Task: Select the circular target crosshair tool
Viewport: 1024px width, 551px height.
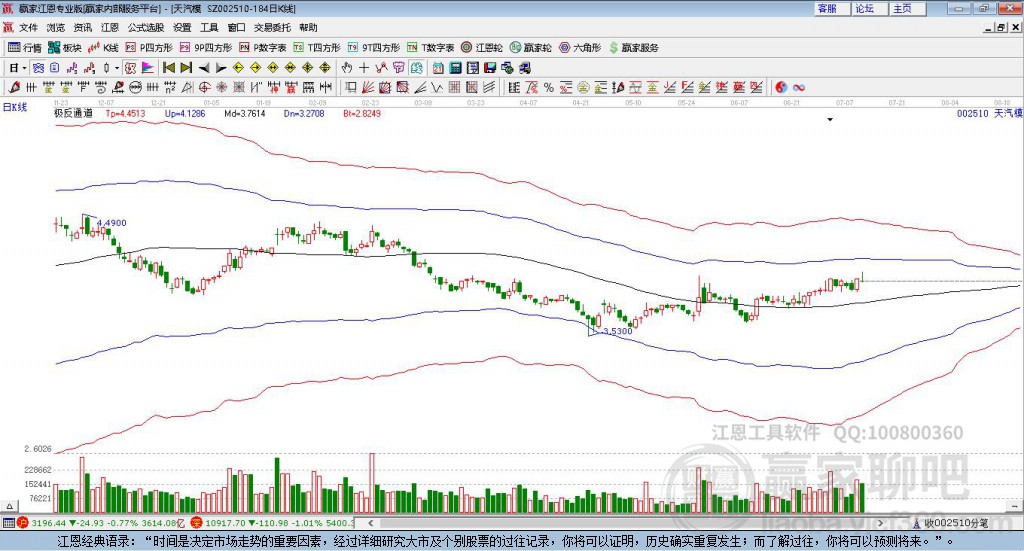Action: (204, 87)
